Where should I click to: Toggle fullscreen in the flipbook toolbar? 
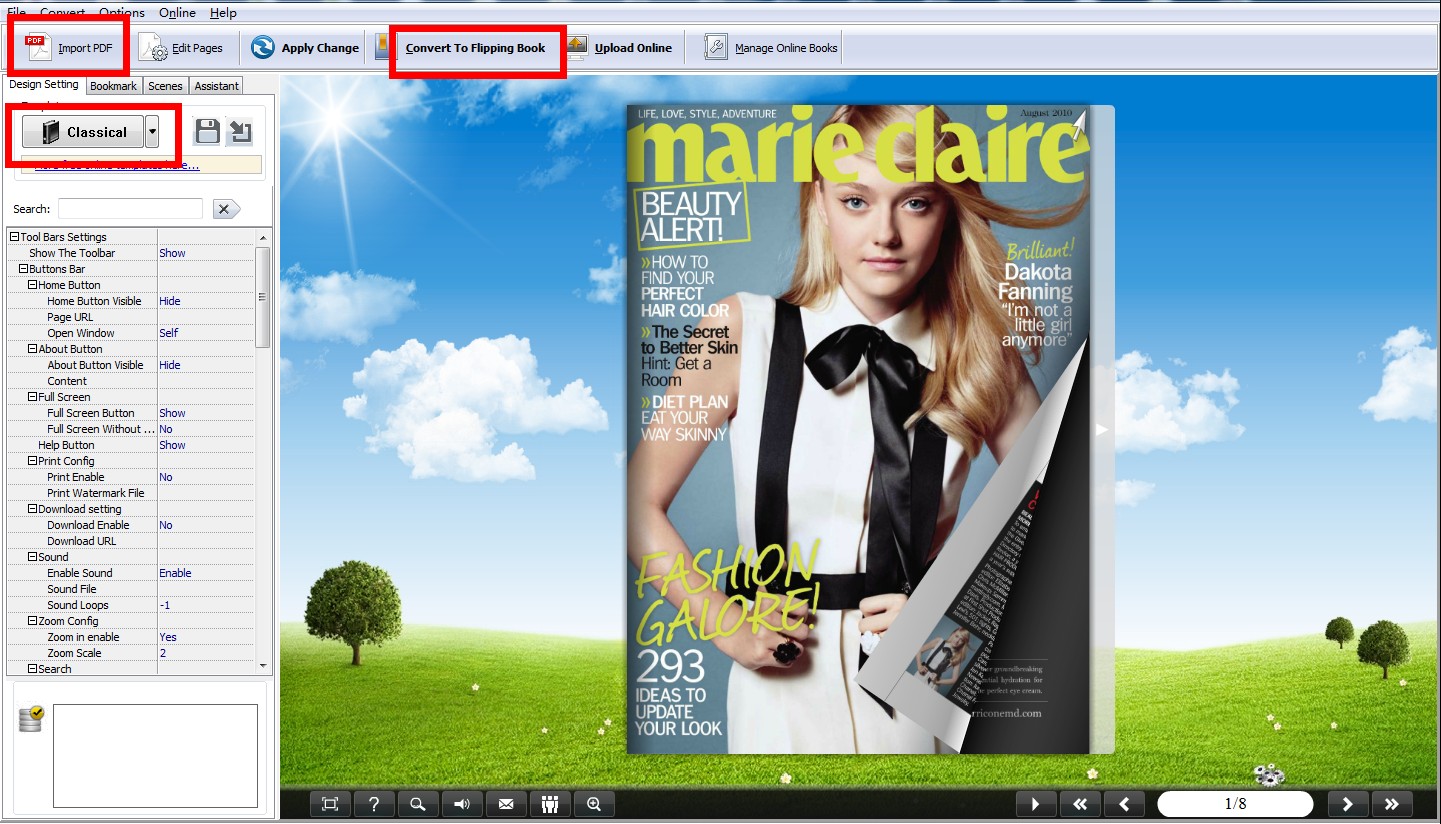tap(330, 804)
